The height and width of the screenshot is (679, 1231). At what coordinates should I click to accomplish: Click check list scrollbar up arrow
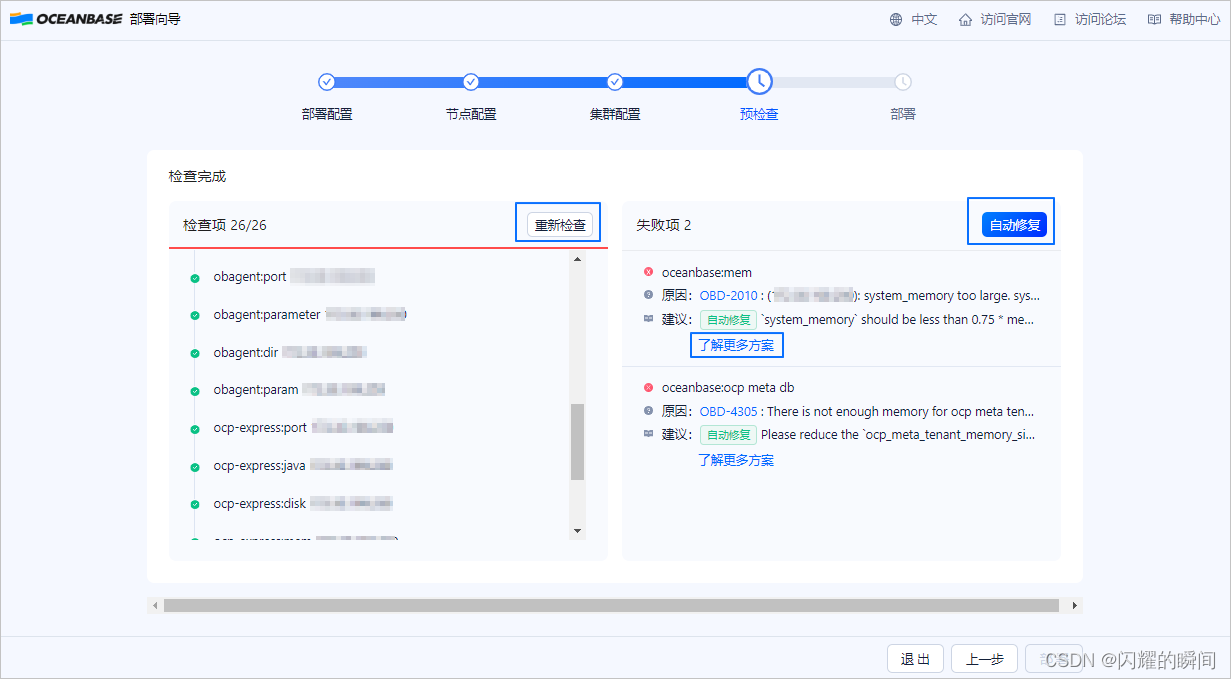[577, 259]
